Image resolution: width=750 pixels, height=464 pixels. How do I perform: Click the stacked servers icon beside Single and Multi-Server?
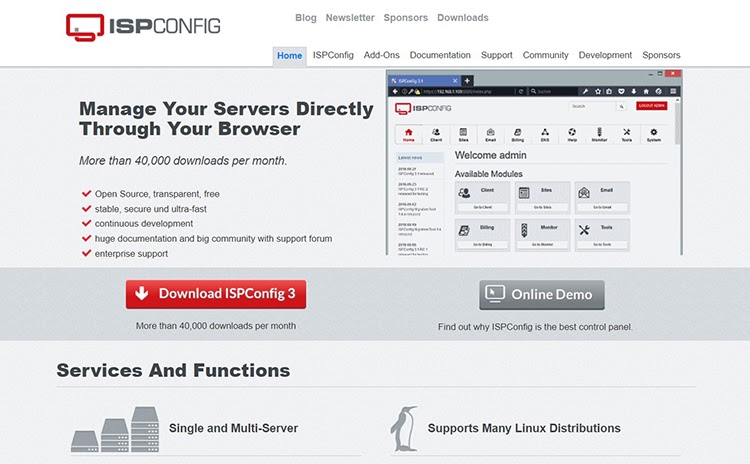tap(115, 429)
